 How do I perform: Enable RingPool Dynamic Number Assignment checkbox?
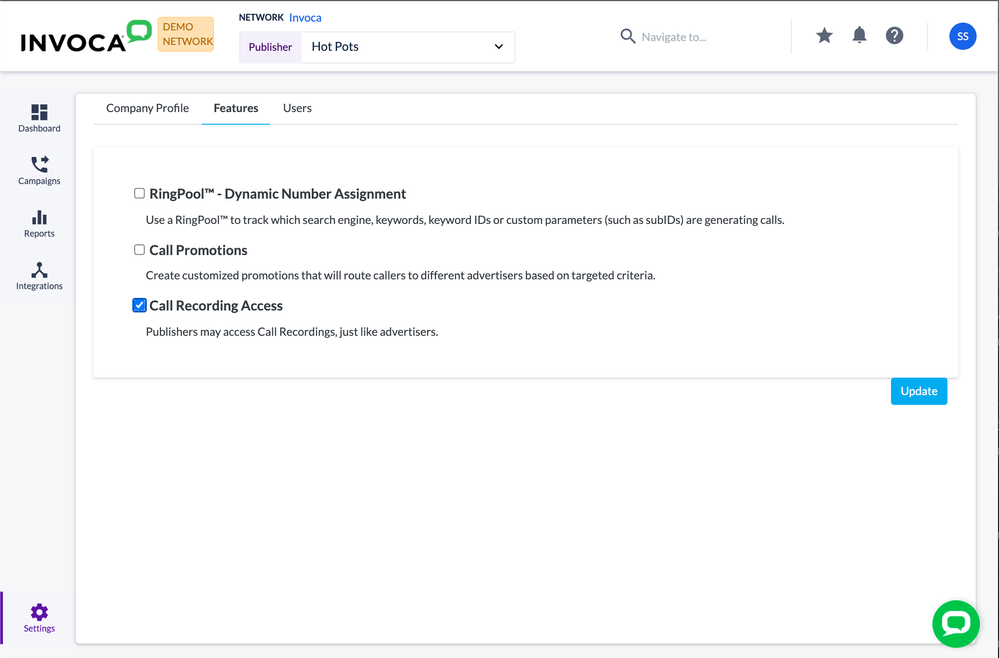click(x=140, y=193)
